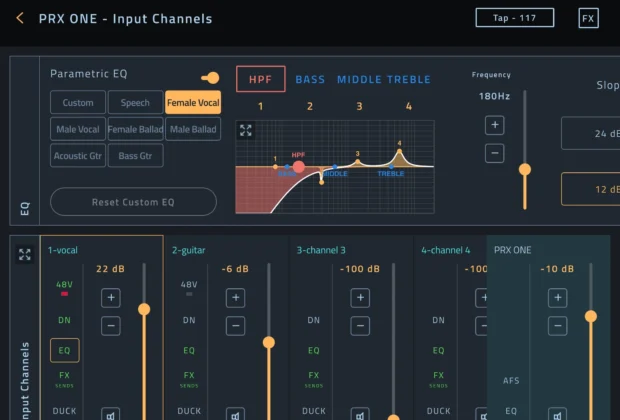Image resolution: width=620 pixels, height=420 pixels.
Task: Toggle DUCK on 2-guitar channel
Action: (x=189, y=411)
